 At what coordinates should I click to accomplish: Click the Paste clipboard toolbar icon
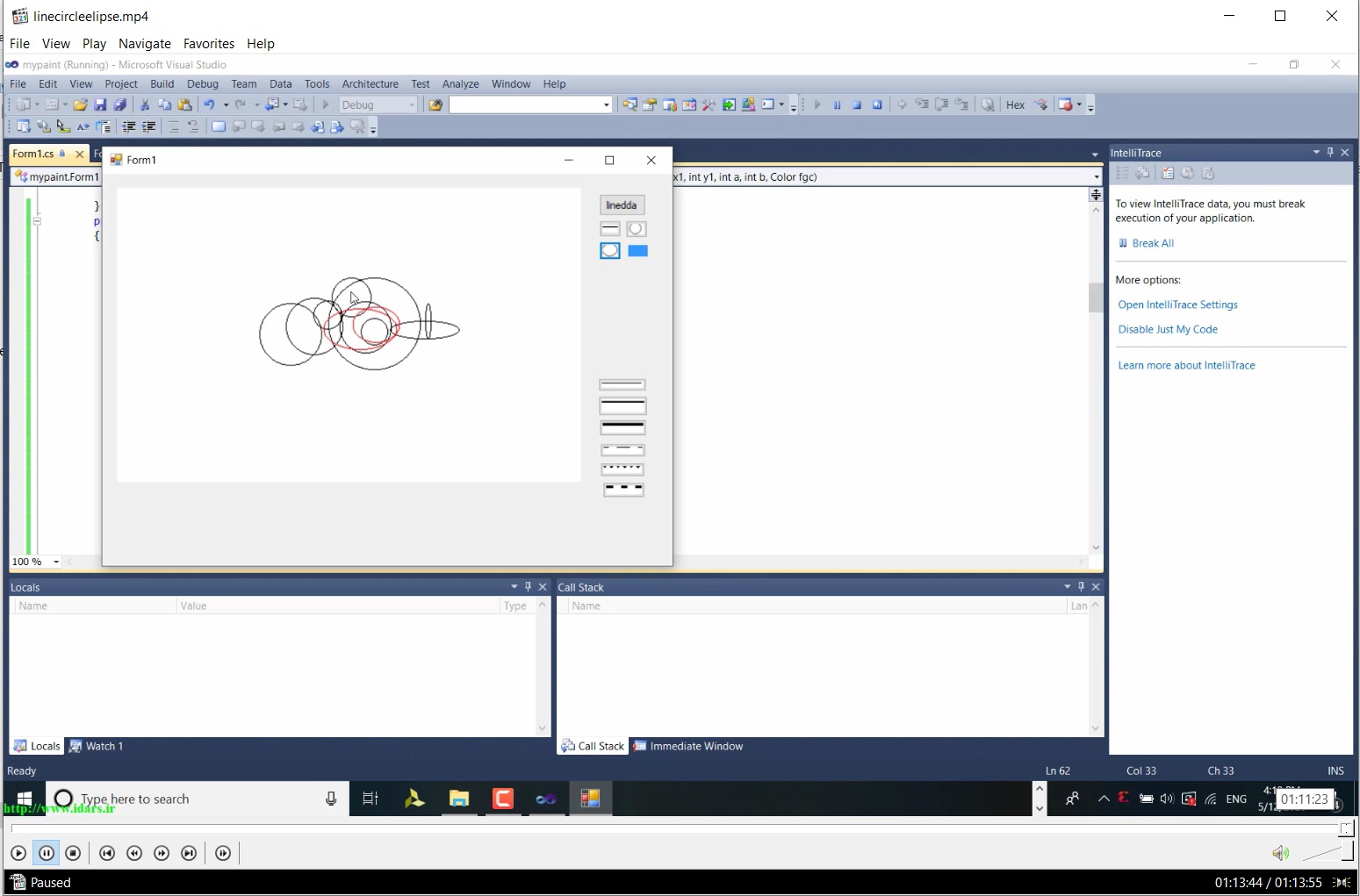tap(184, 104)
